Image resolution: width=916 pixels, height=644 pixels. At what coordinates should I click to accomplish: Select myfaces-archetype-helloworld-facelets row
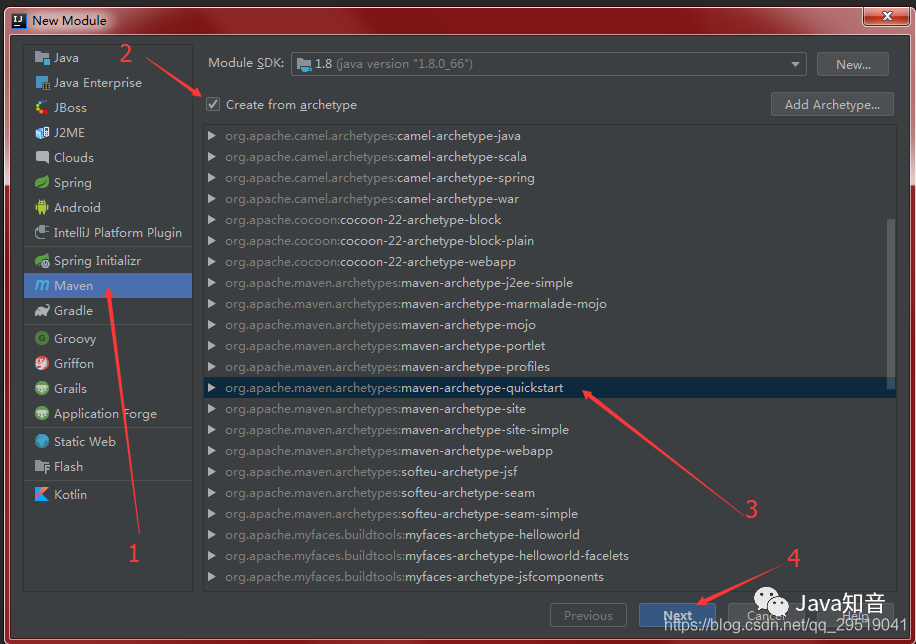[x=549, y=556]
